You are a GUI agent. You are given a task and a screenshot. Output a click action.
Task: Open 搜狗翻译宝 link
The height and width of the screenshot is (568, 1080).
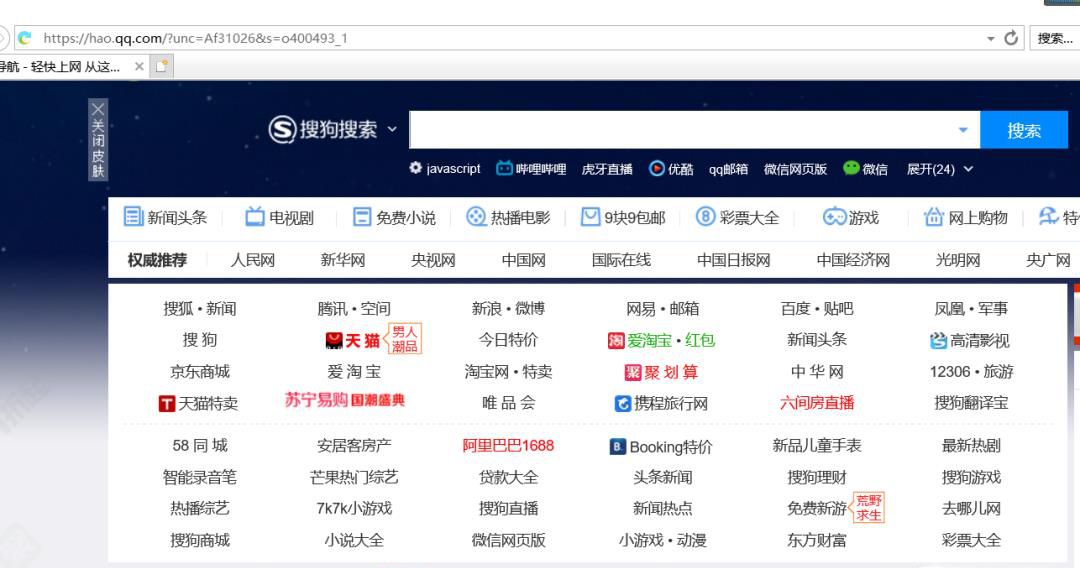(971, 403)
